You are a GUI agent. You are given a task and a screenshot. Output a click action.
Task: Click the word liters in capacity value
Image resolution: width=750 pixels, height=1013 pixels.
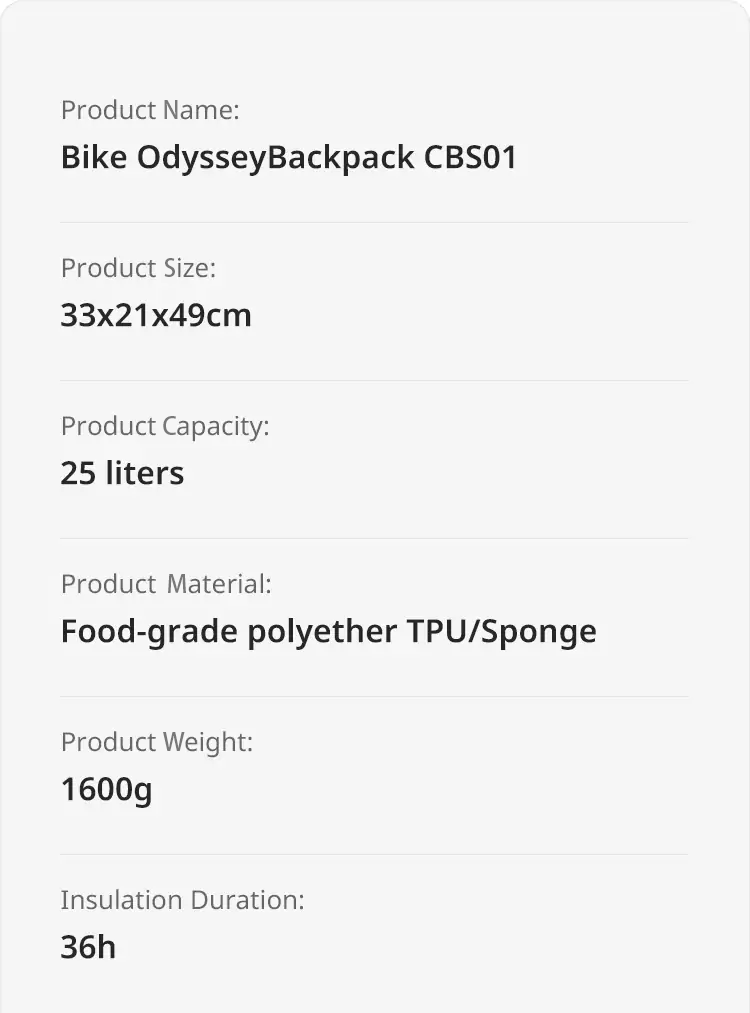click(x=145, y=473)
